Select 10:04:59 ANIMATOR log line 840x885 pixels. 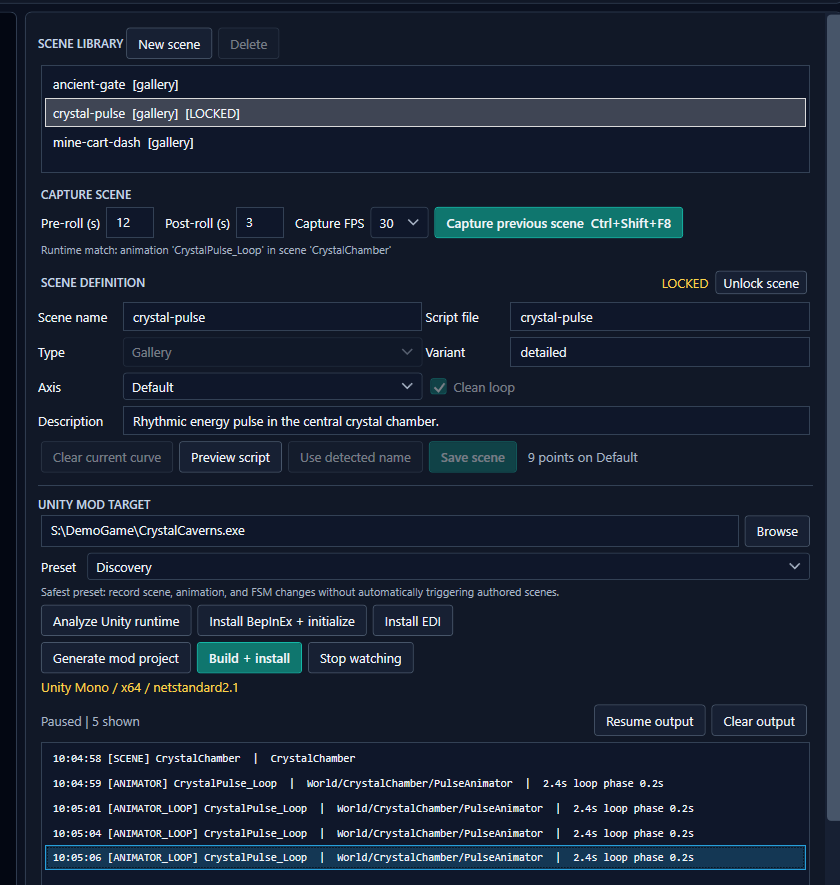(x=425, y=783)
